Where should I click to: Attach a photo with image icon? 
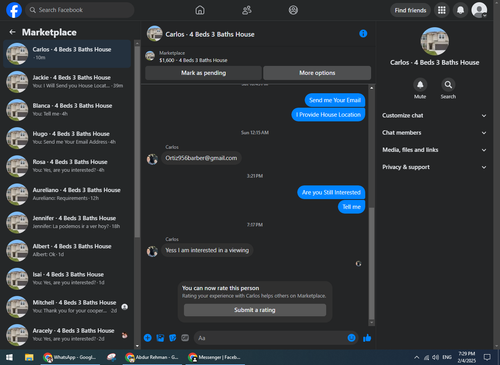160,338
